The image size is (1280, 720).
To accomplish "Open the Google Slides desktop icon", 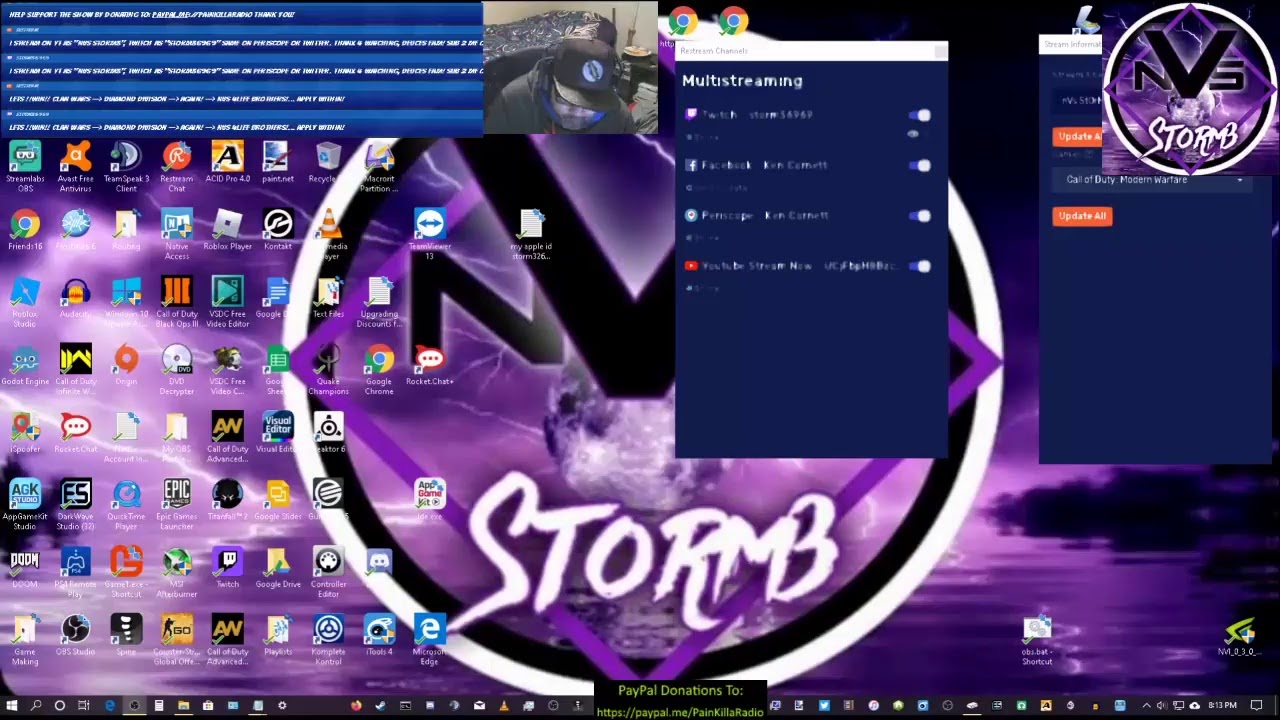I will 278,501.
